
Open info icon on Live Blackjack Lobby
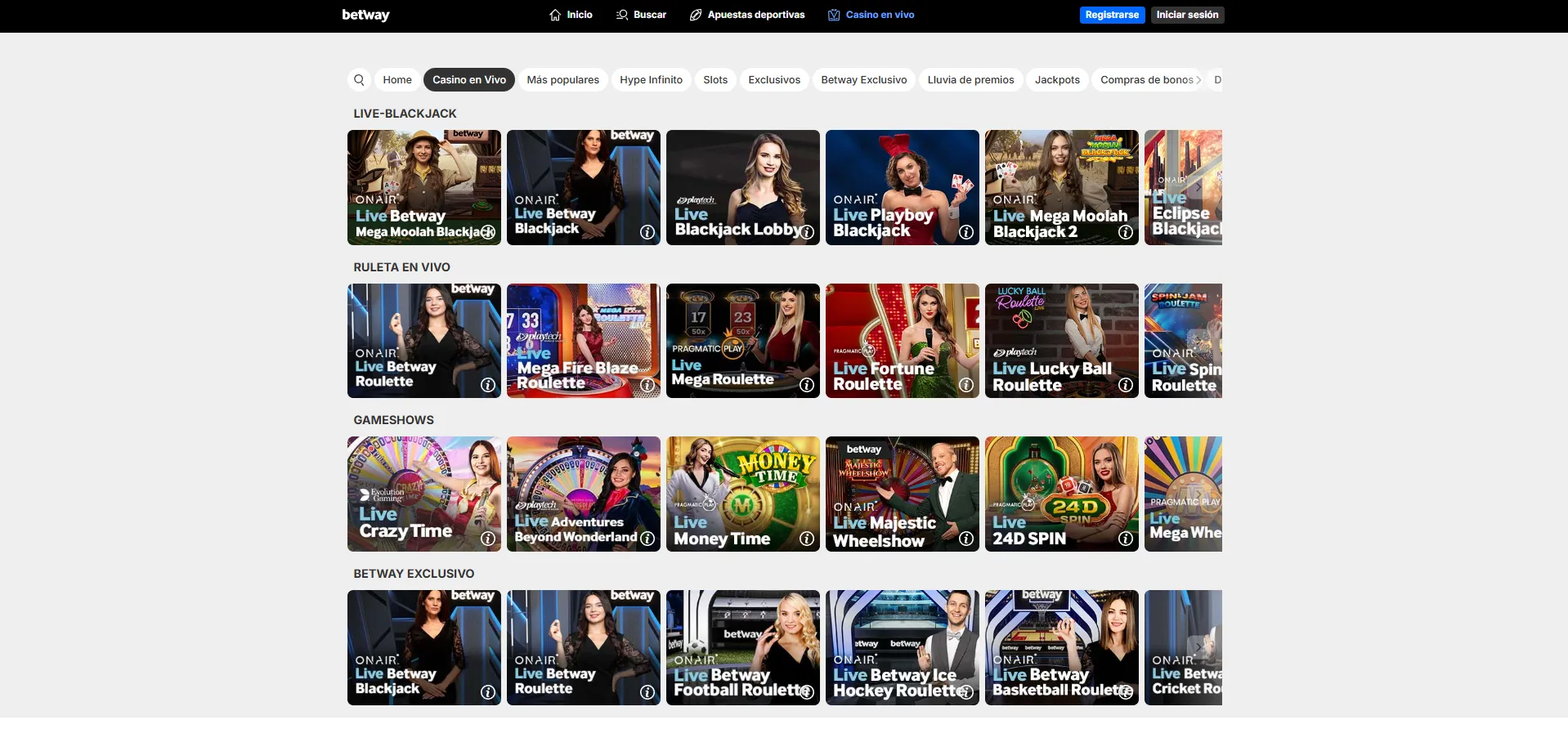(x=807, y=232)
